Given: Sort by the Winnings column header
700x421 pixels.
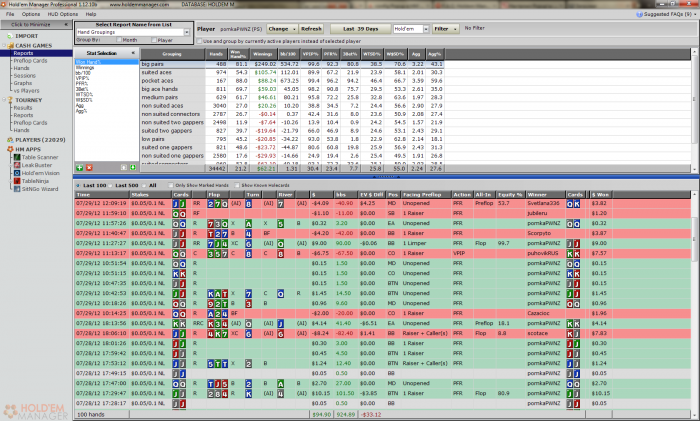Looking at the screenshot, I should 262,54.
